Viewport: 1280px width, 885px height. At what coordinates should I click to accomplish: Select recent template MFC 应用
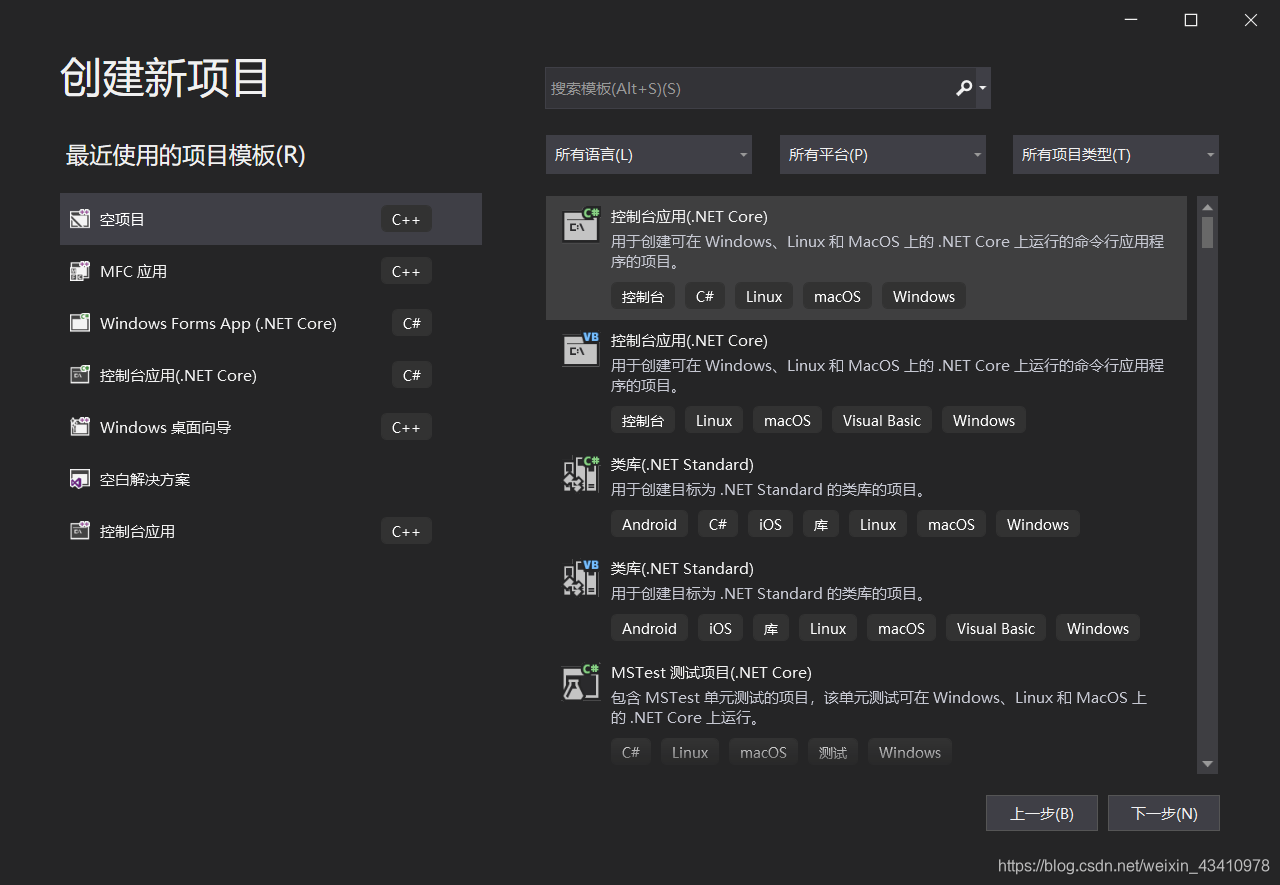tap(271, 271)
